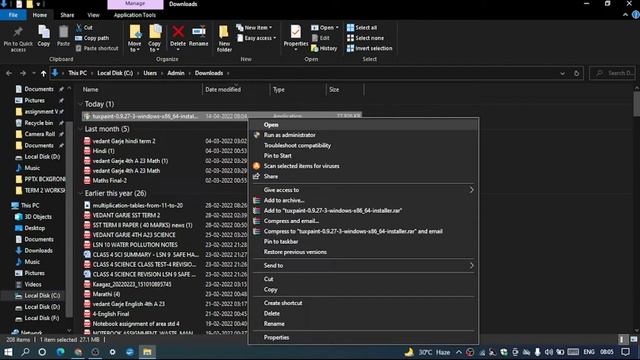Screen dimensions: 640x360
Task: Click the Back navigation arrow
Action: (x=9, y=73)
